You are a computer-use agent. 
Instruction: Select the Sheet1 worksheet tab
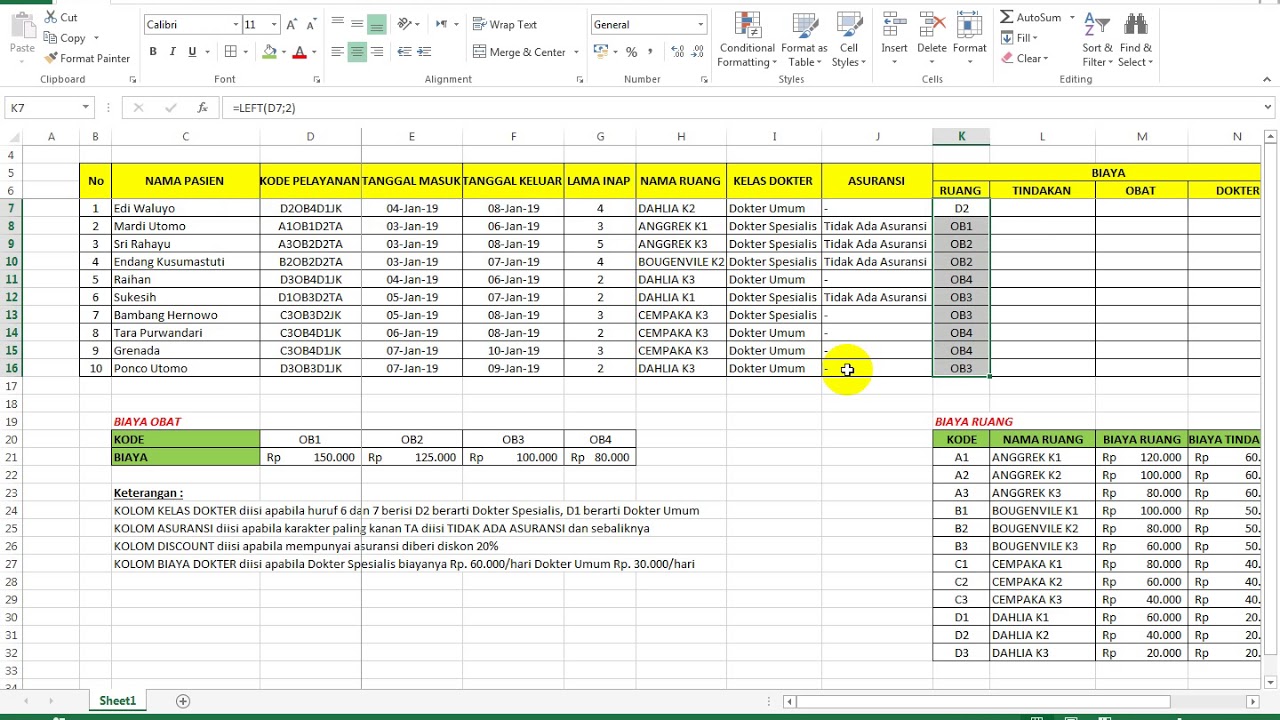tap(117, 701)
